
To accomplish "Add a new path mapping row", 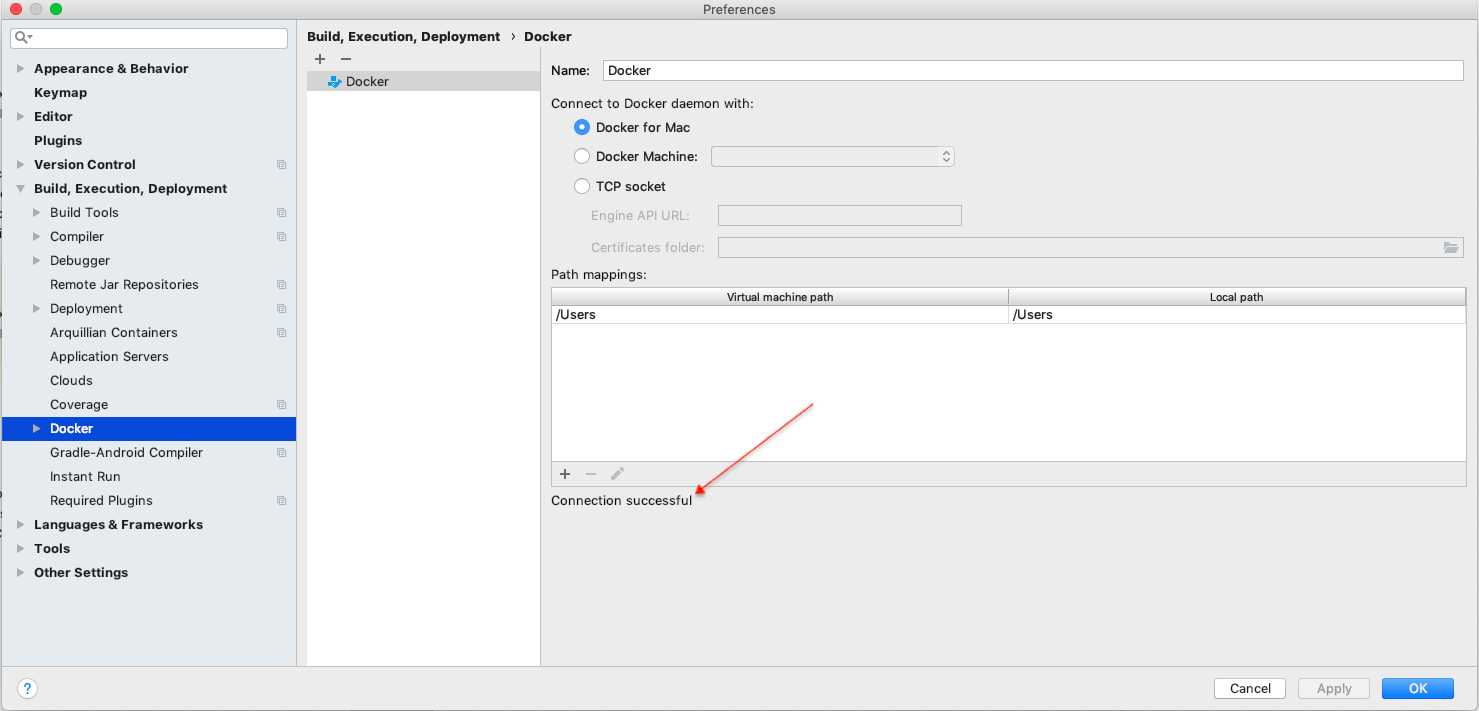I will [565, 474].
